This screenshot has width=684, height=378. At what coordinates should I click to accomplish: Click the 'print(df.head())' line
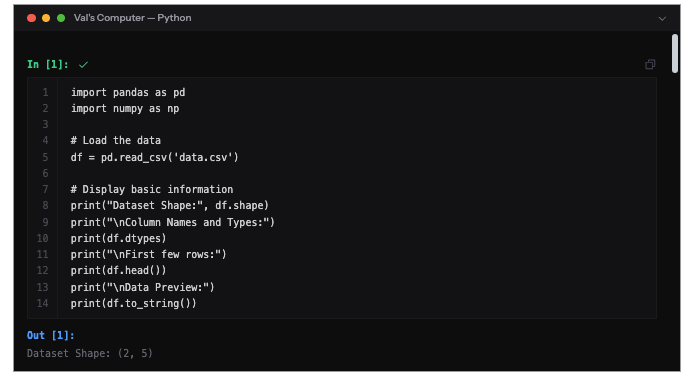[x=119, y=270]
